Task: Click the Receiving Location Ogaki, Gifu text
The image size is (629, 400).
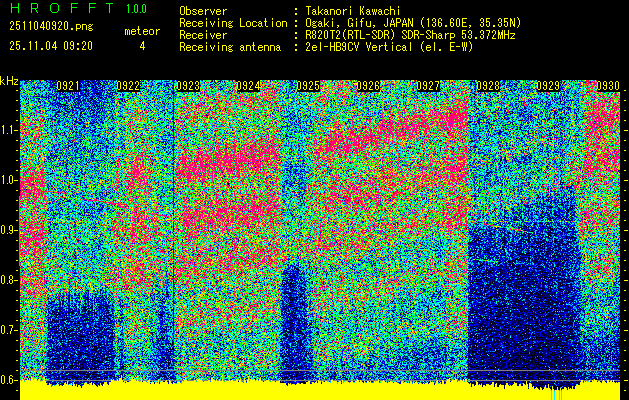Action: 413,23
